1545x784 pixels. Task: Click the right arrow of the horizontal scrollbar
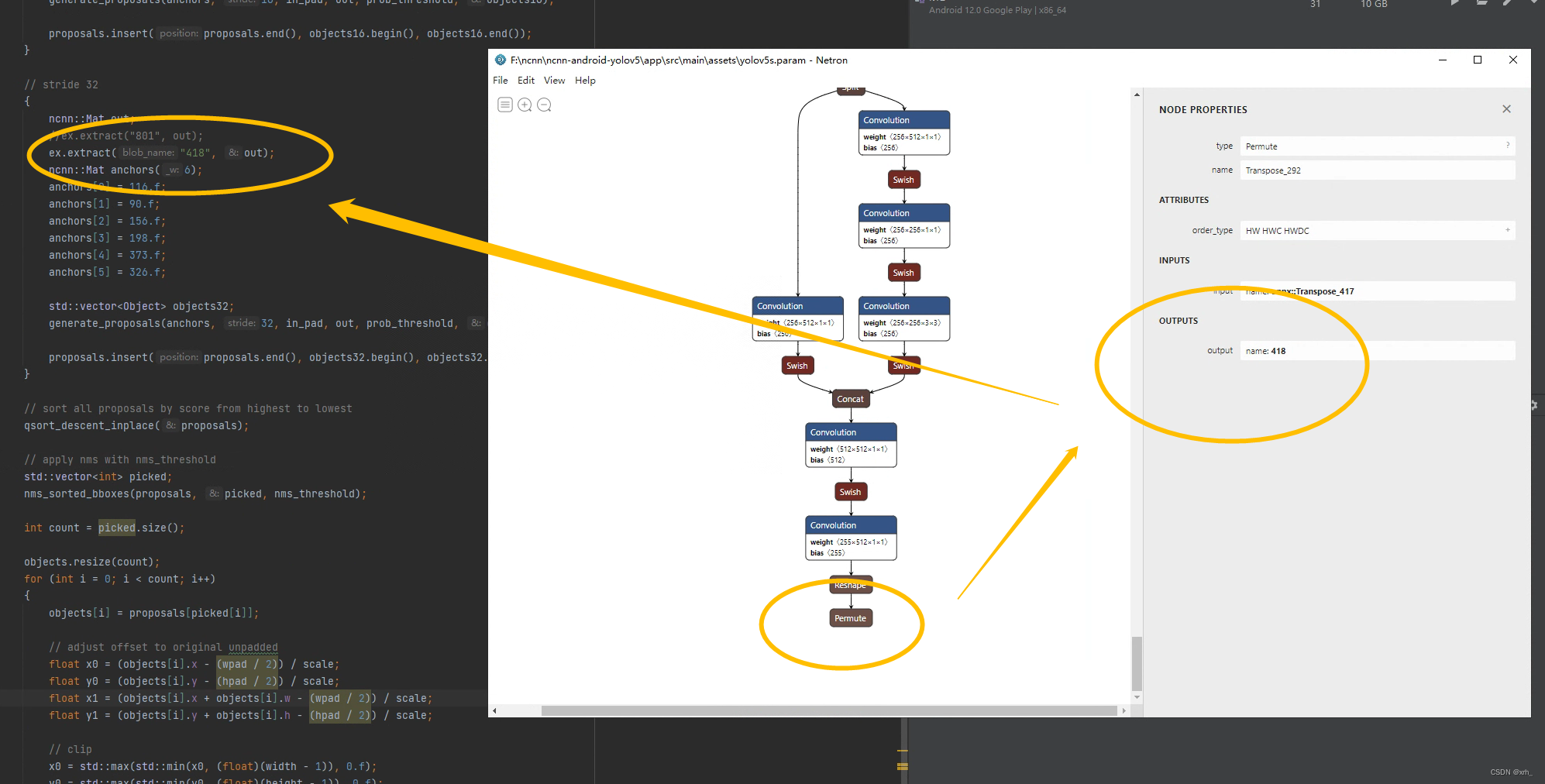tap(1123, 710)
